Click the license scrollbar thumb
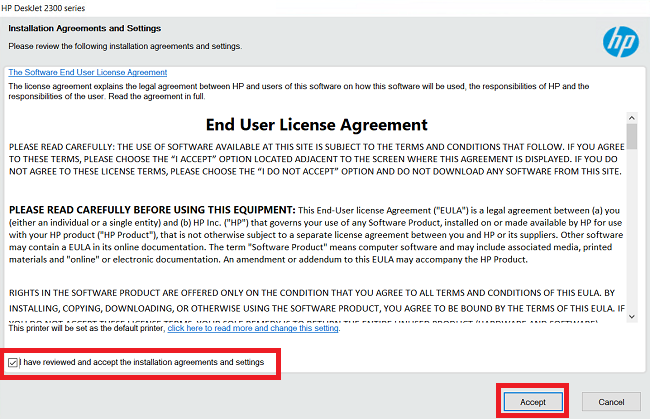The height and width of the screenshot is (419, 650). tap(632, 136)
